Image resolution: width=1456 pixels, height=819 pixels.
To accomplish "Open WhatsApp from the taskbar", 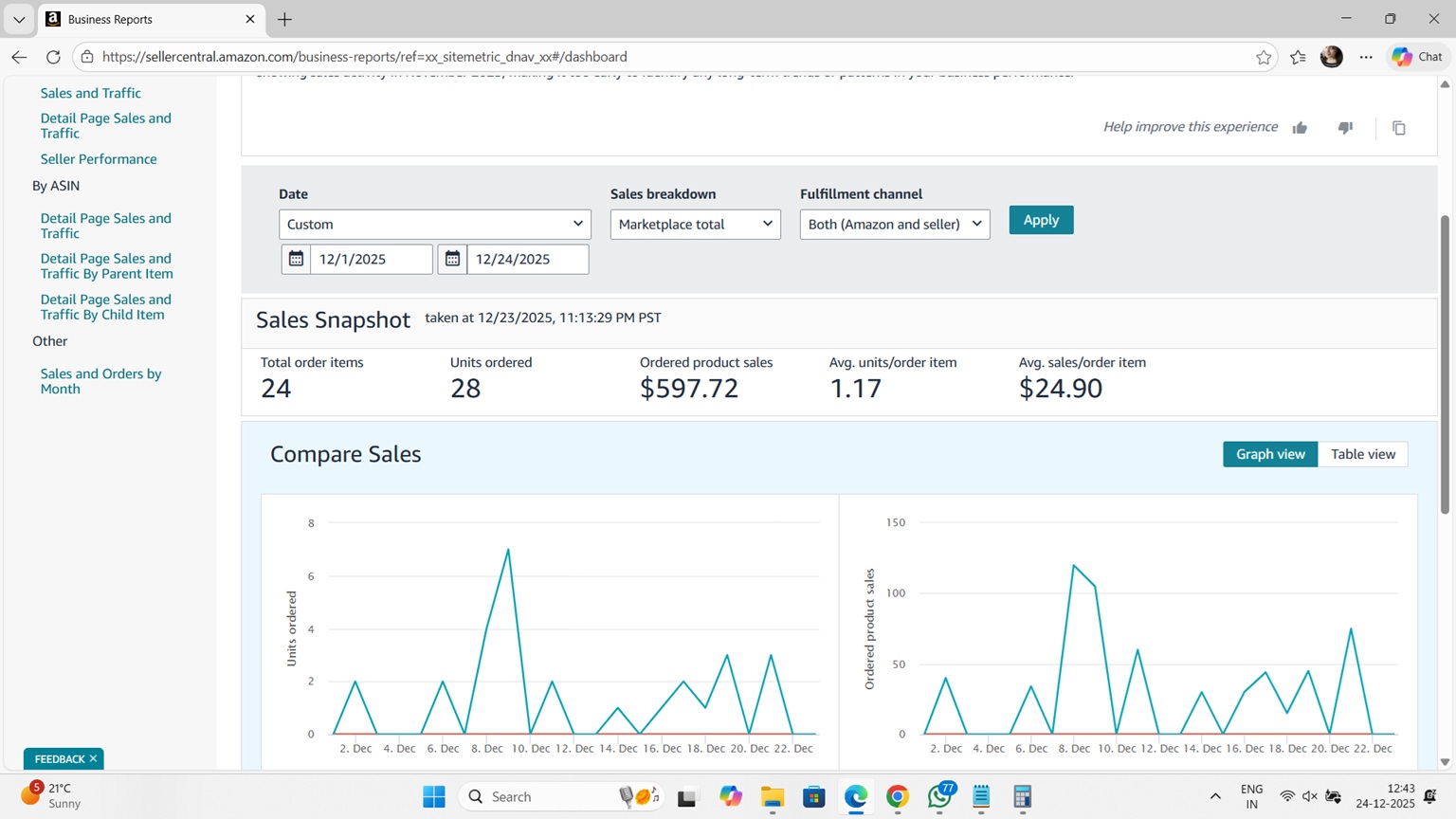I will pos(939,796).
